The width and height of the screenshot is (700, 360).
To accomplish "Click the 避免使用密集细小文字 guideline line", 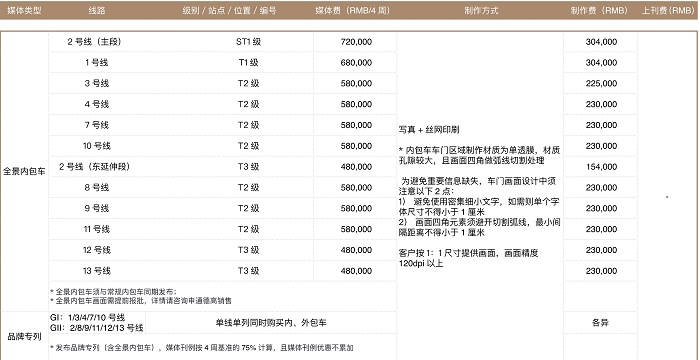I will [x=479, y=207].
